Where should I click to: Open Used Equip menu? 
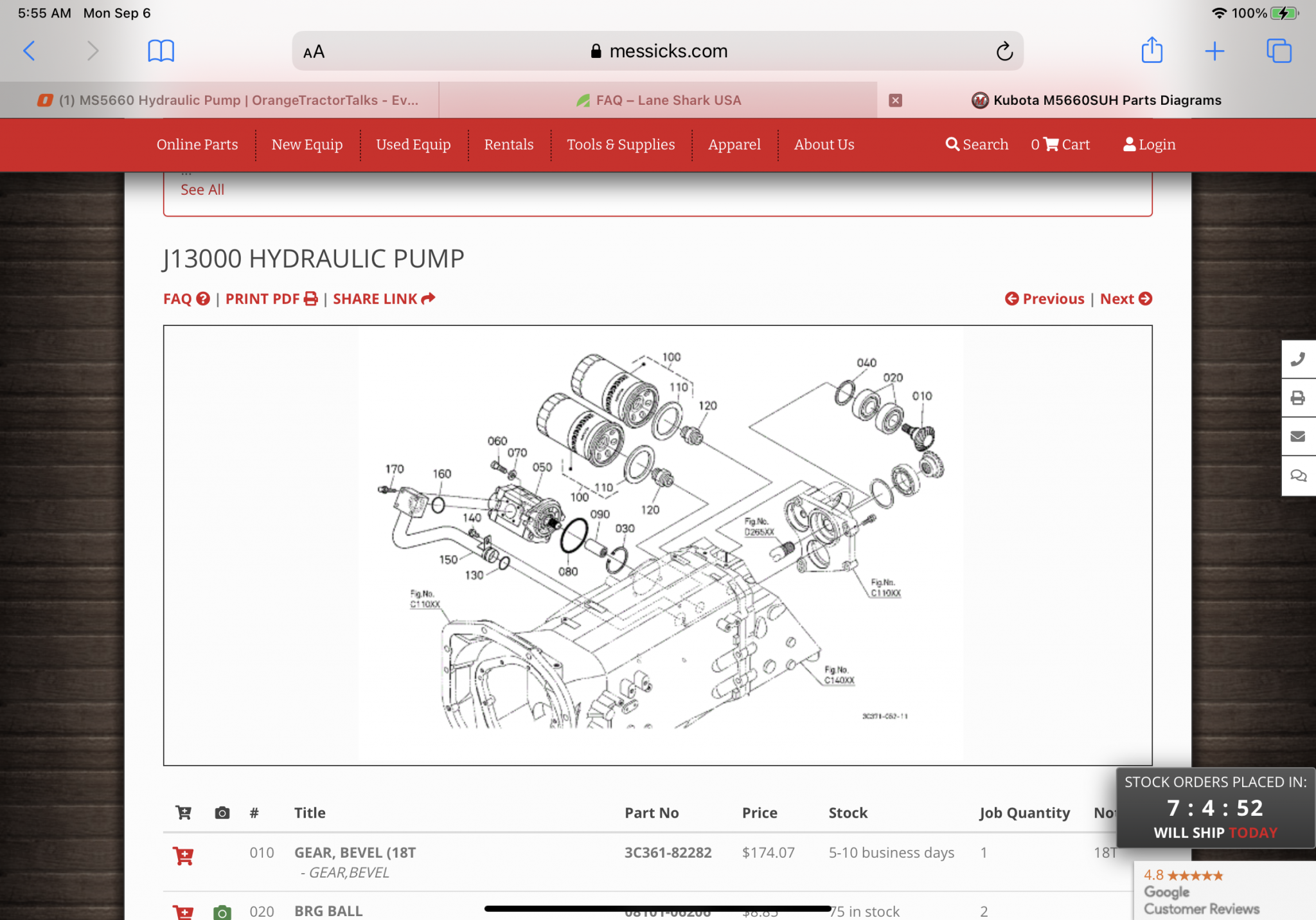tap(413, 145)
